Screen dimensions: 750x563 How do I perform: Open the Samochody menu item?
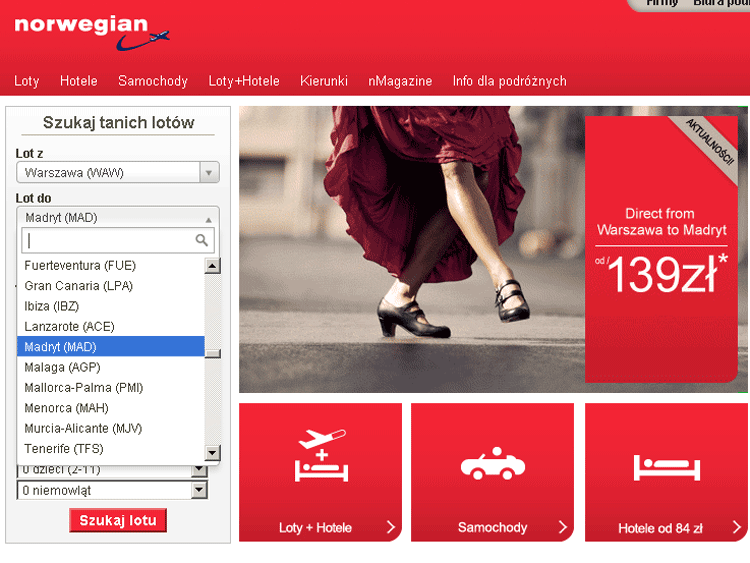tap(153, 81)
